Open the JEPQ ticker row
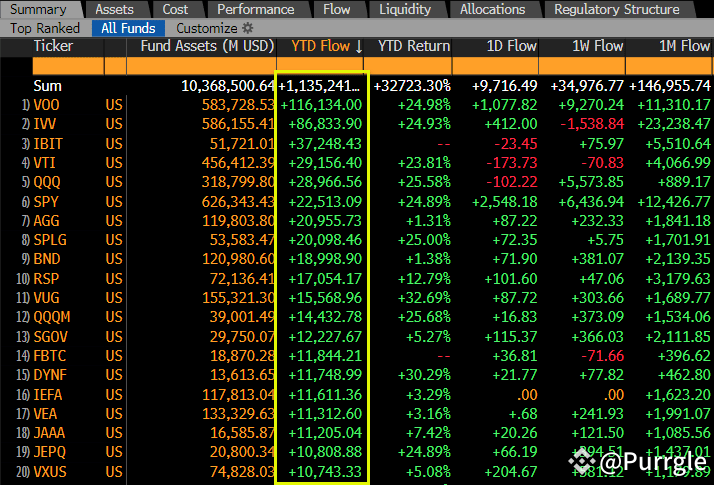This screenshot has width=714, height=485. click(50, 452)
